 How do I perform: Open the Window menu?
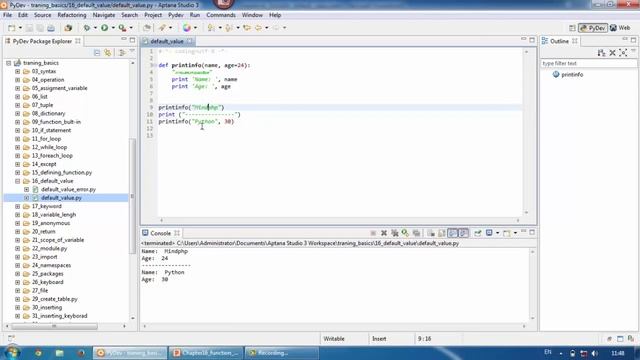(252, 15)
